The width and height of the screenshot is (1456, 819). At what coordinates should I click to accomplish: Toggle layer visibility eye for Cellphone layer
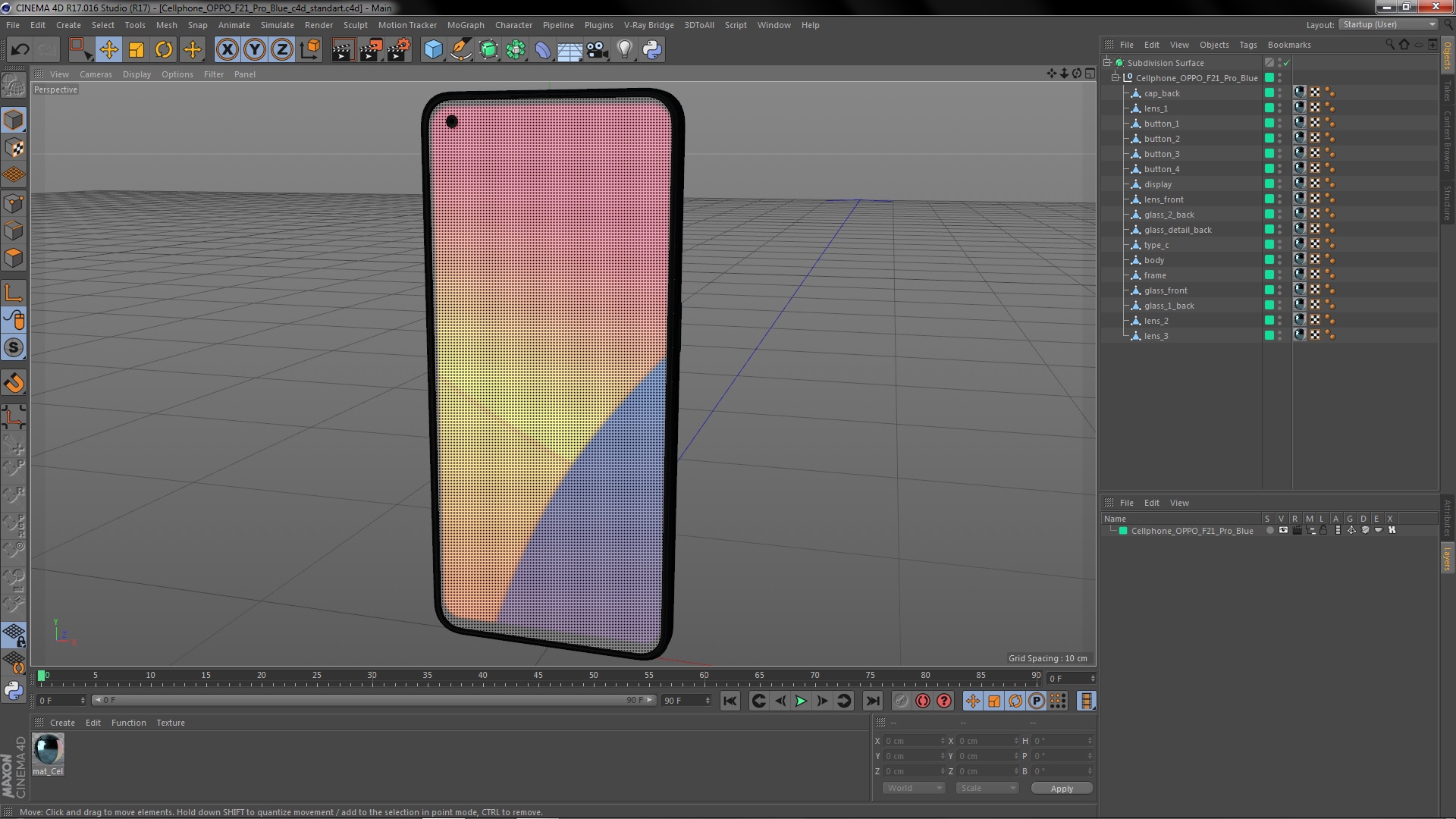(x=1283, y=531)
